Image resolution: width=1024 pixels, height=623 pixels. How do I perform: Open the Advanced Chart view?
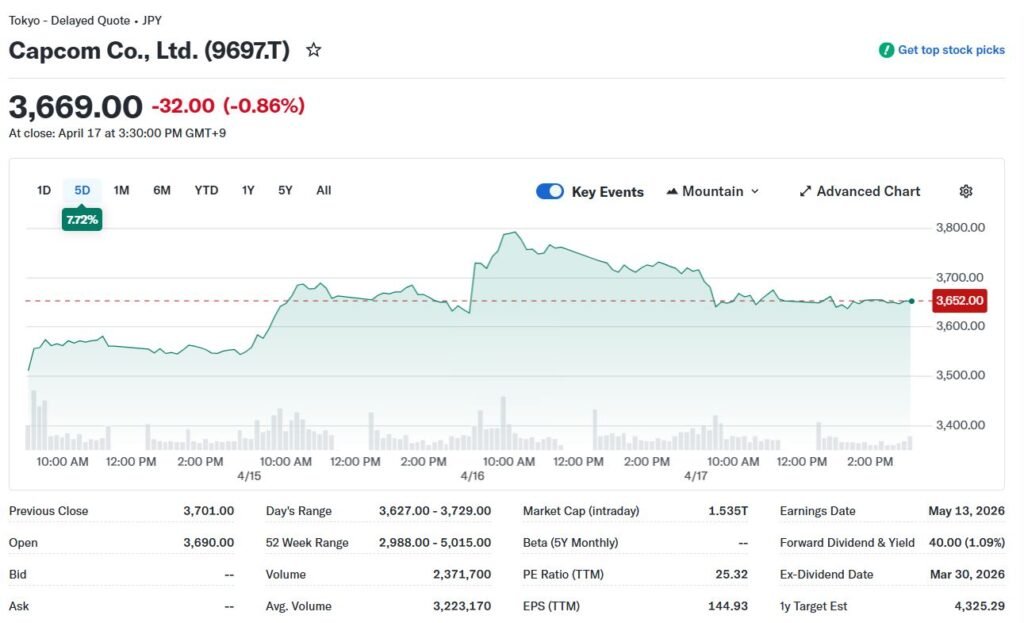click(868, 191)
